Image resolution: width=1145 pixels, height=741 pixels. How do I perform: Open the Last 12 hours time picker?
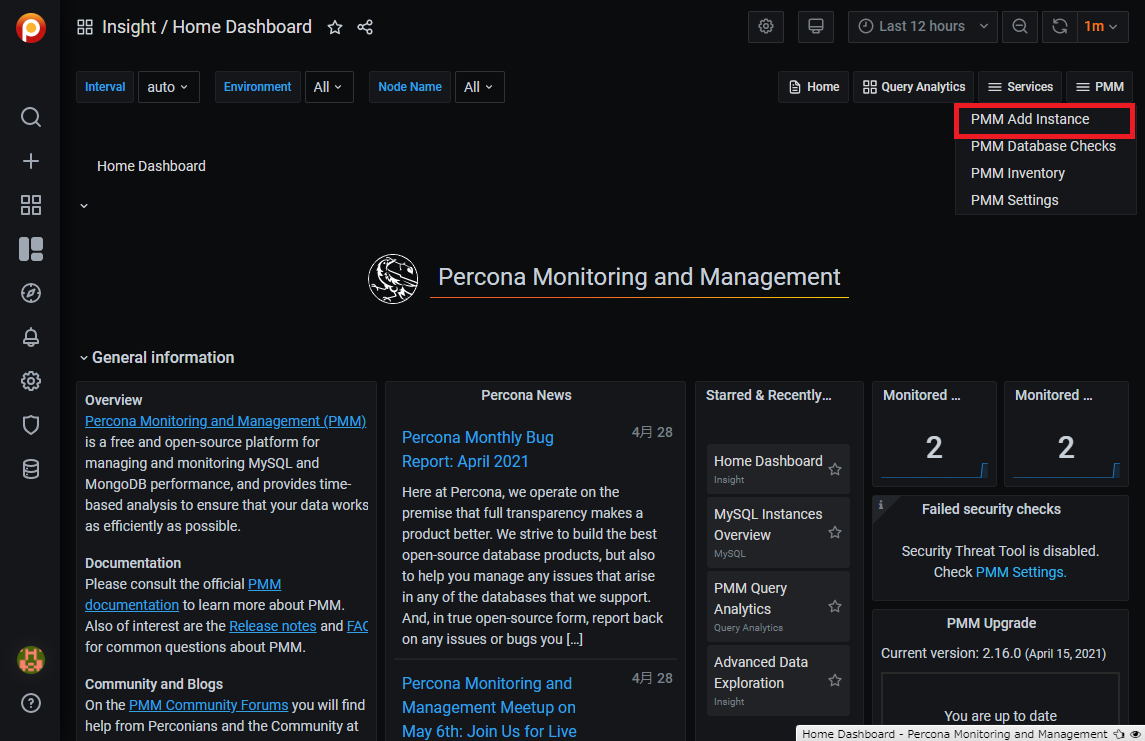tap(923, 26)
